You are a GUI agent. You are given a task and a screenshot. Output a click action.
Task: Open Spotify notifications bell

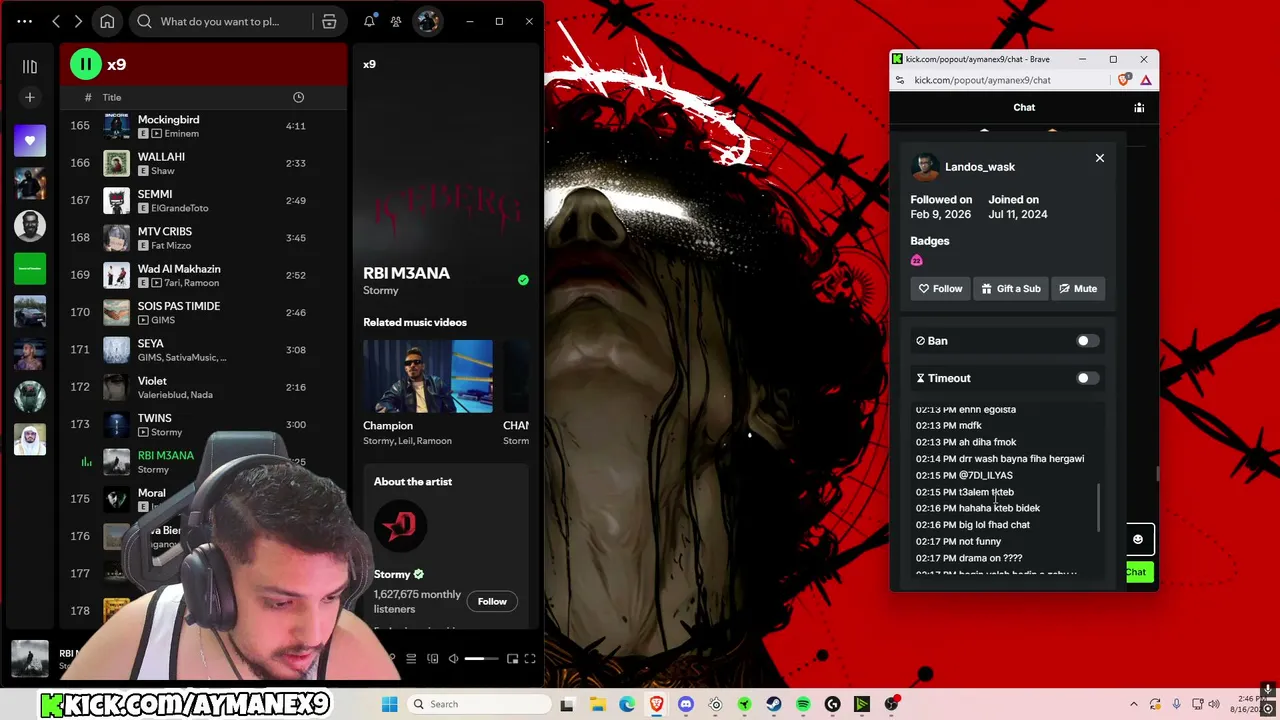[x=369, y=21]
